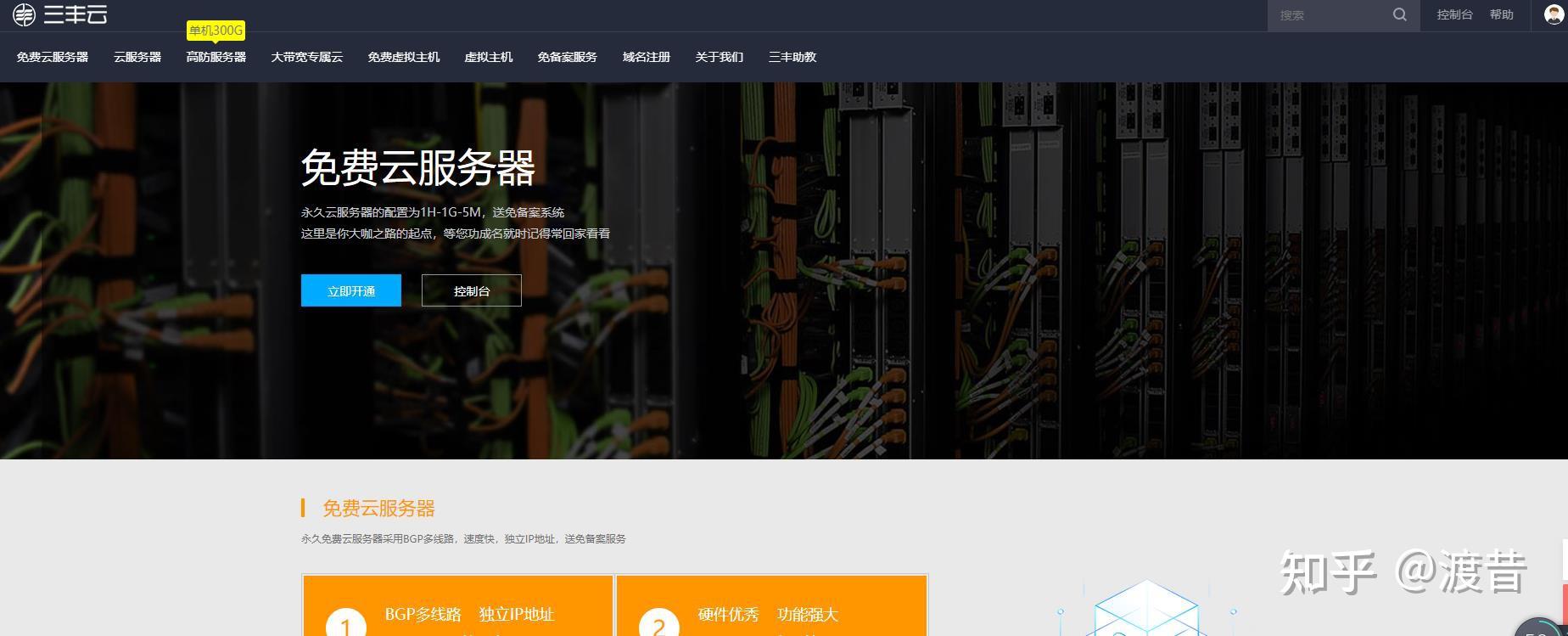Select the 三丰助教 nav item
Screen dimensions: 1568x636
(x=792, y=57)
